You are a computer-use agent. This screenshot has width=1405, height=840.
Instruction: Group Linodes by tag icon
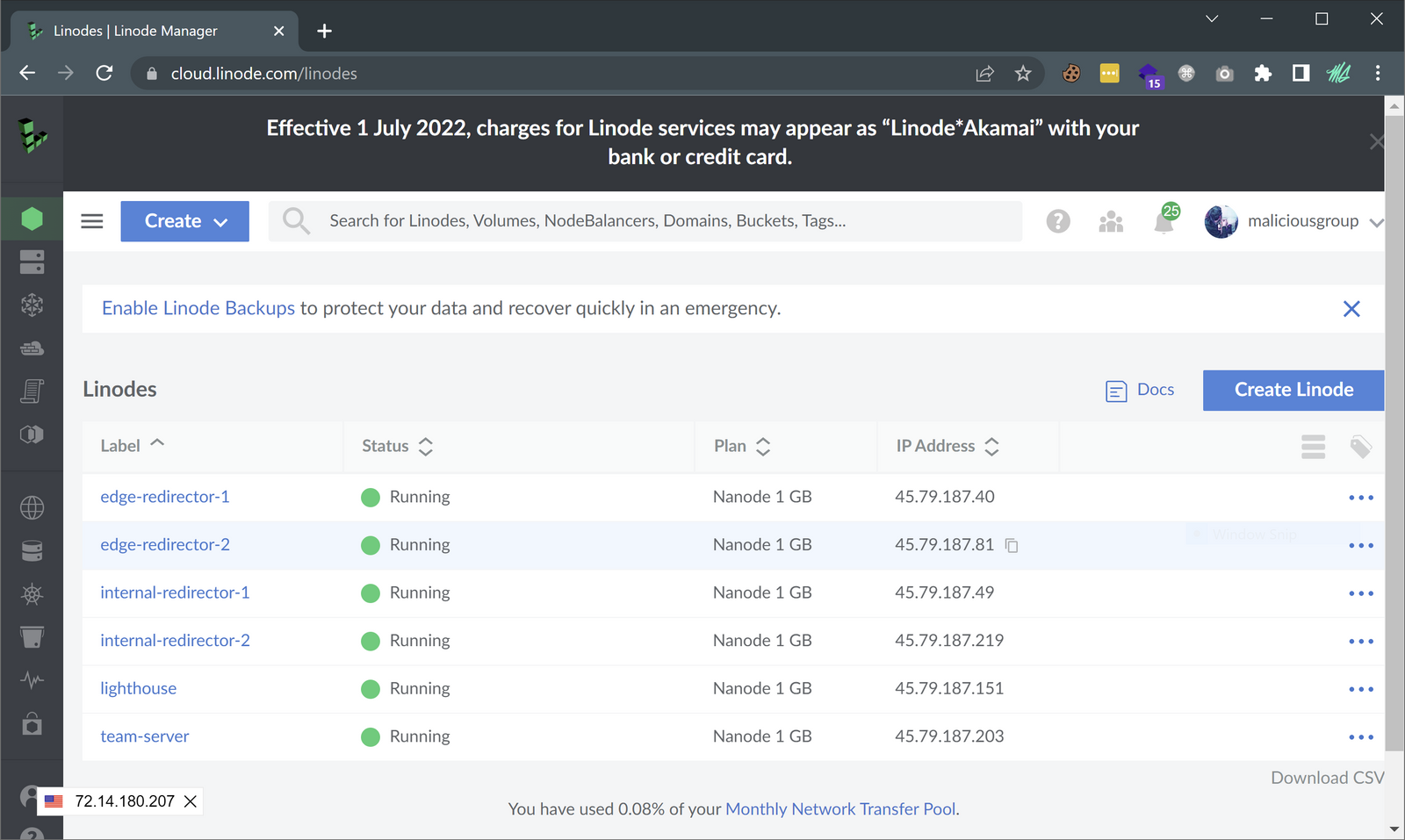[1361, 447]
